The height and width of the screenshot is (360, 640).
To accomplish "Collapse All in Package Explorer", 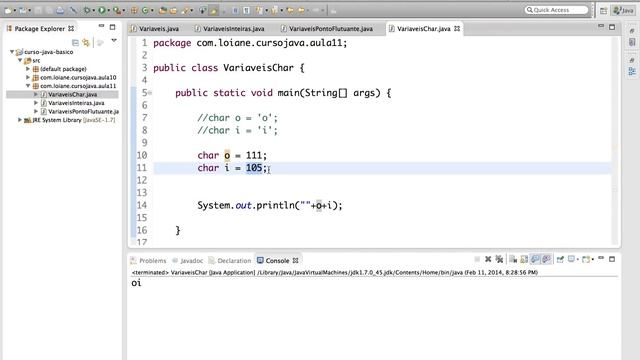I will pyautogui.click(x=75, y=42).
